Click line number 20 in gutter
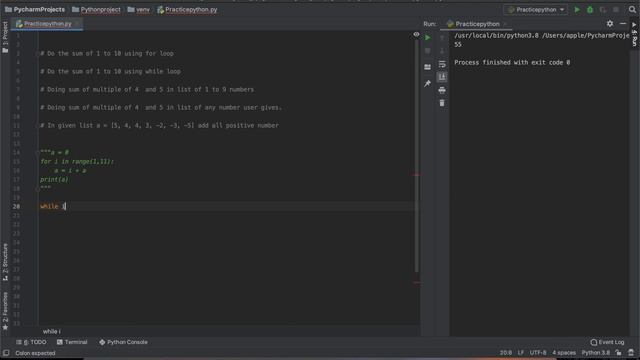Image resolution: width=640 pixels, height=360 pixels. [x=16, y=206]
